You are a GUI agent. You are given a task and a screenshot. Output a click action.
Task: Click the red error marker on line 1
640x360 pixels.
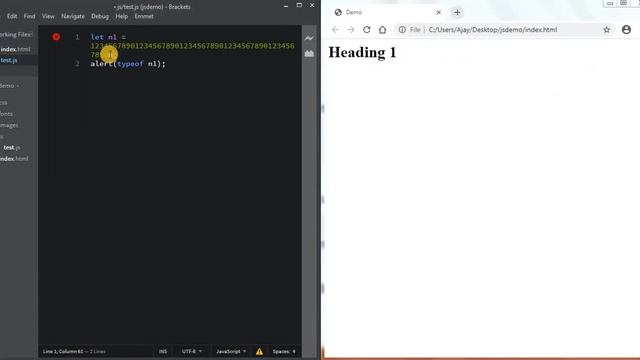pyautogui.click(x=56, y=37)
